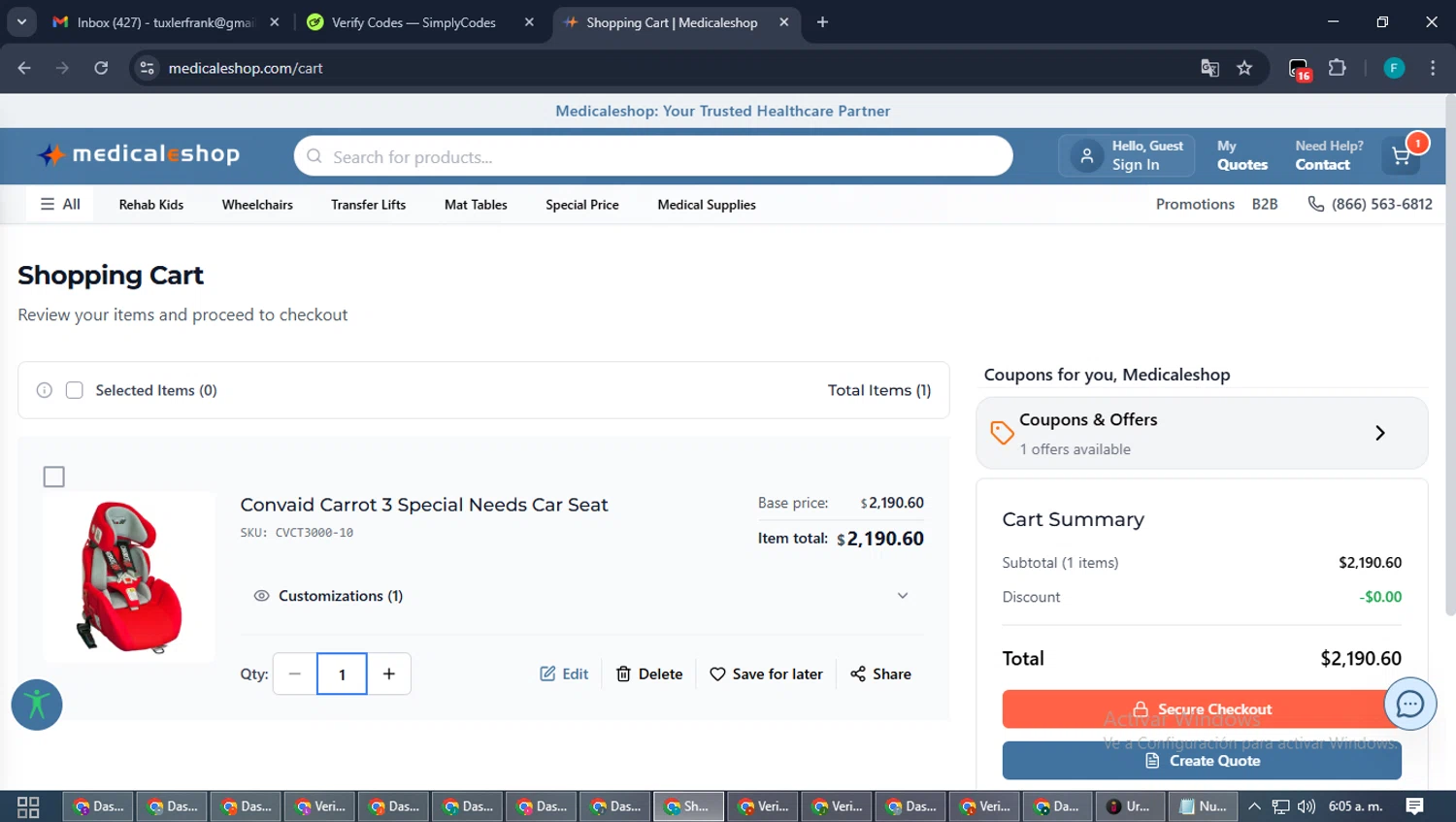Click the extension icon with 16 badge

(x=1300, y=69)
